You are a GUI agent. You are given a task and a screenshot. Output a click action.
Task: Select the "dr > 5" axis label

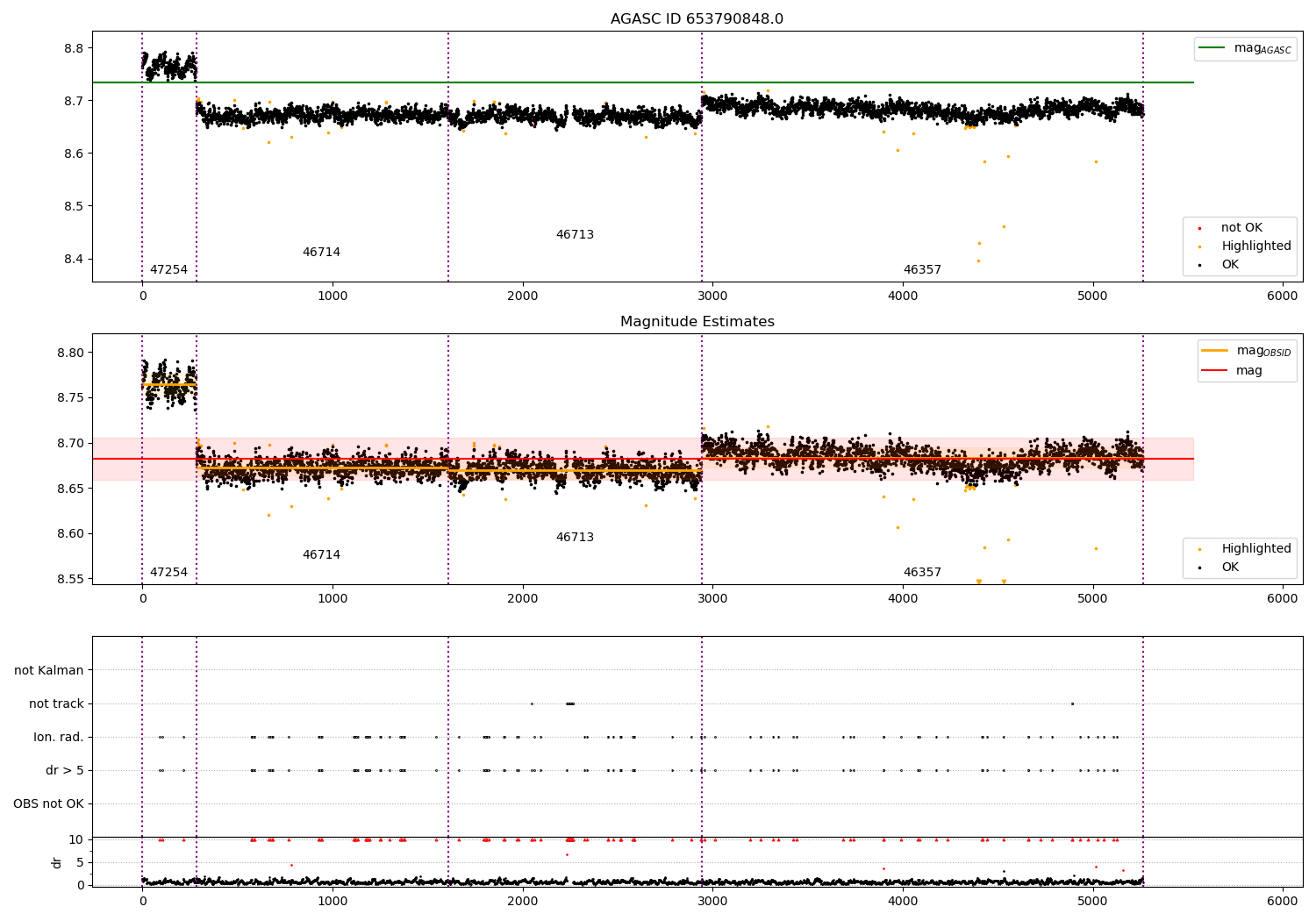(x=65, y=770)
